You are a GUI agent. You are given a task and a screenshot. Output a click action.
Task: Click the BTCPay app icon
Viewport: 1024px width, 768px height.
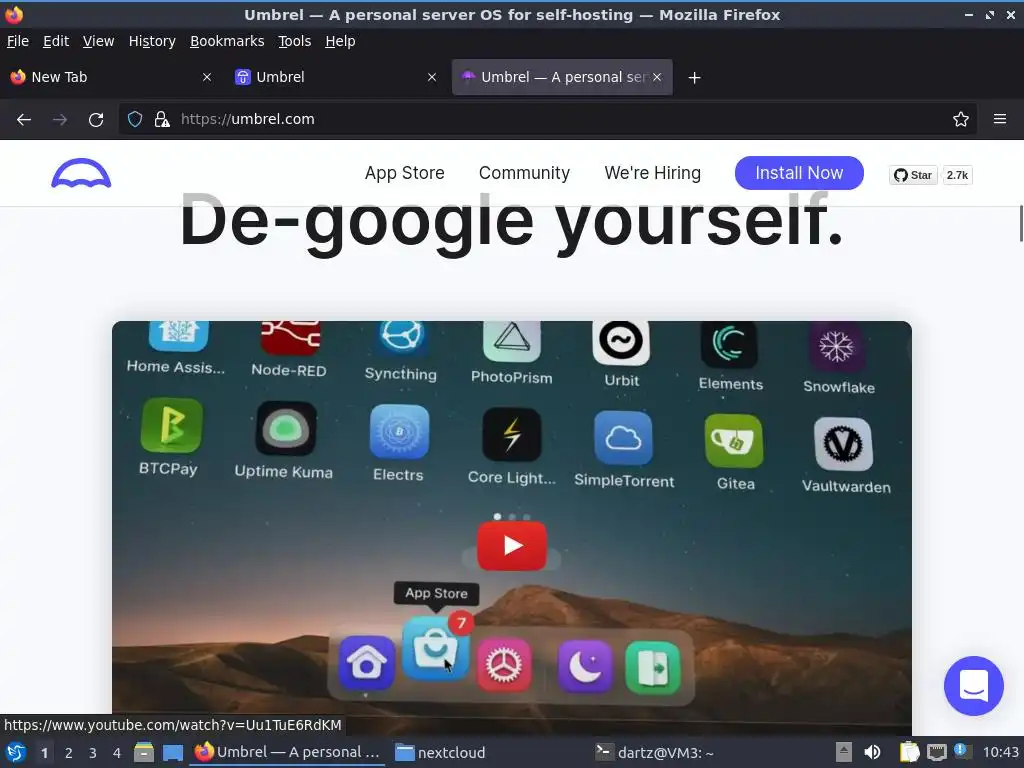pyautogui.click(x=171, y=425)
